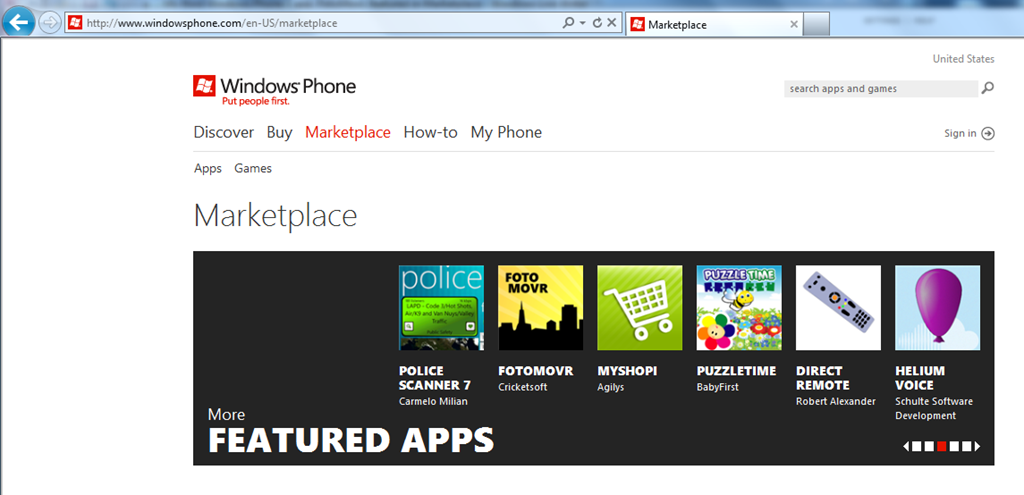Open the Discover menu item
This screenshot has height=495, width=1024.
pos(223,133)
